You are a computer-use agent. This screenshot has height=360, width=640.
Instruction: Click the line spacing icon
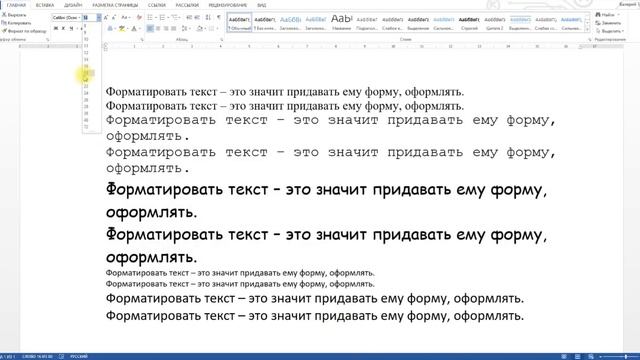click(184, 29)
